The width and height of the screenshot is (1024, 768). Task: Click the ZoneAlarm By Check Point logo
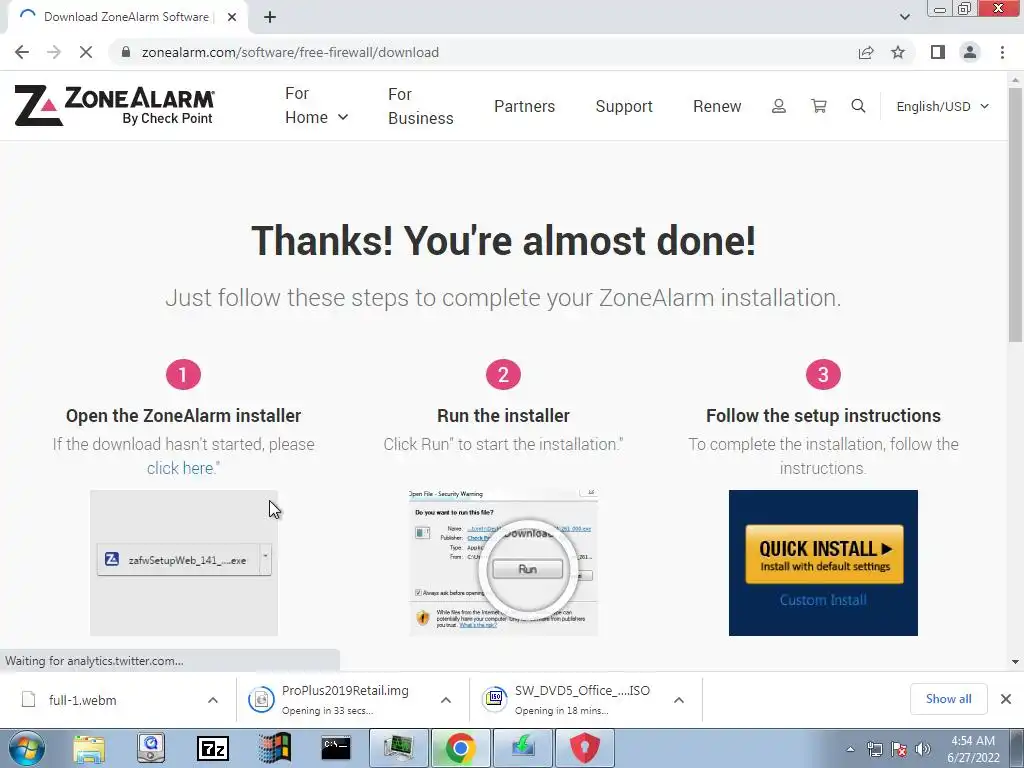tap(114, 105)
